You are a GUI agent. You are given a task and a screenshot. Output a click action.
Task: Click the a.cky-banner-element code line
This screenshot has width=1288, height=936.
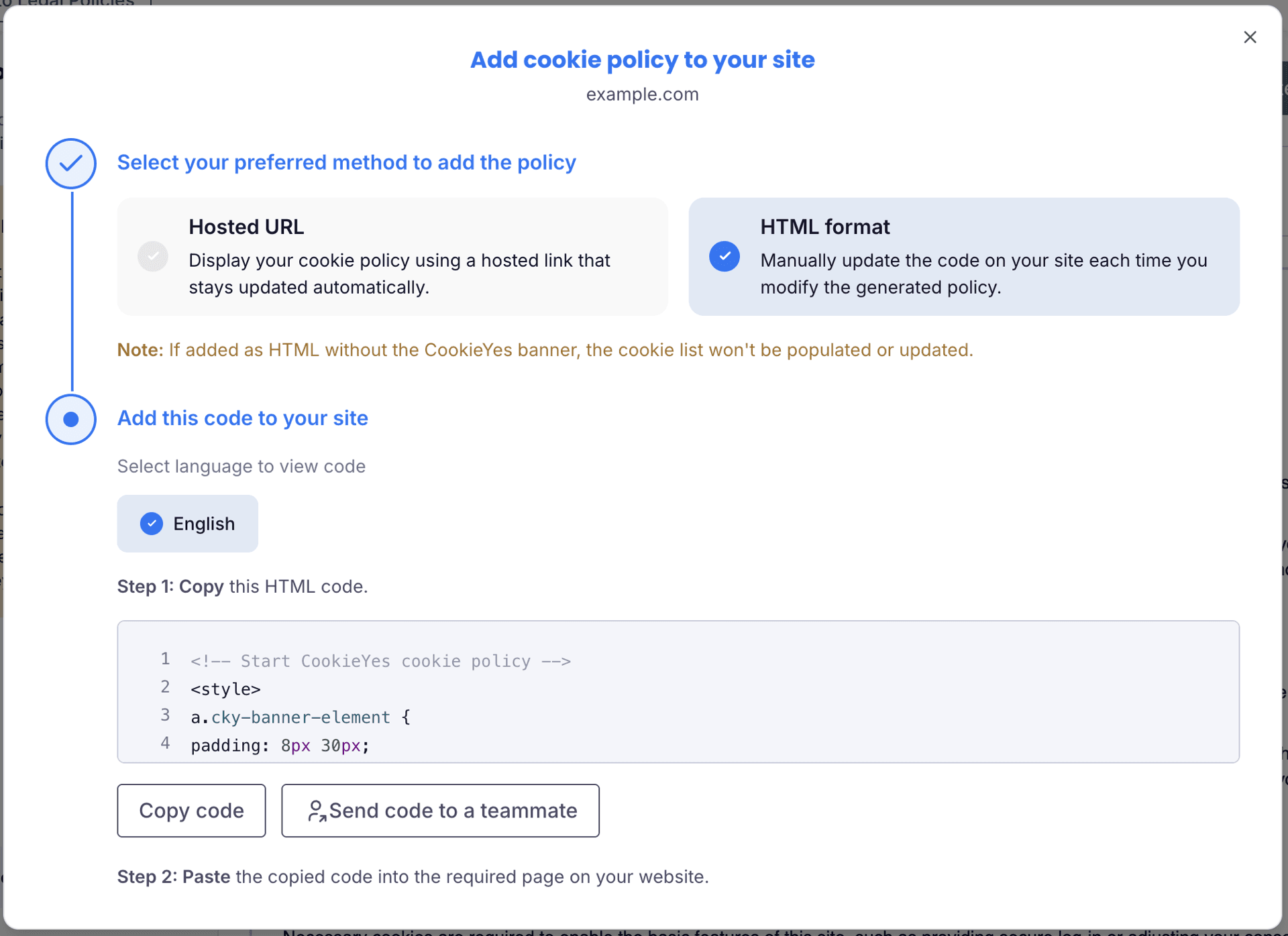pyautogui.click(x=301, y=717)
